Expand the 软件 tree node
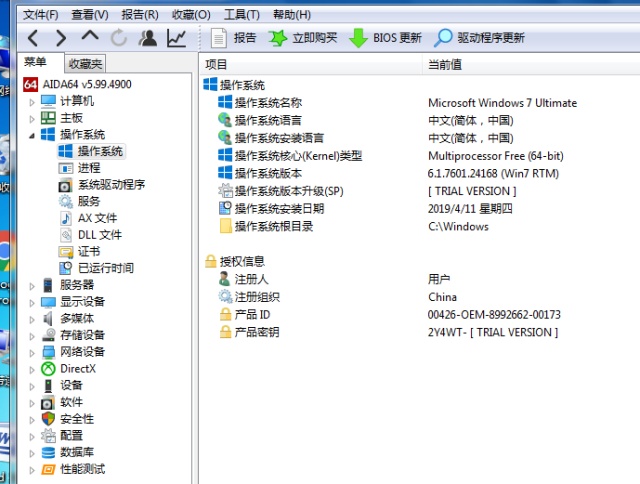This screenshot has height=484, width=640. [32, 403]
